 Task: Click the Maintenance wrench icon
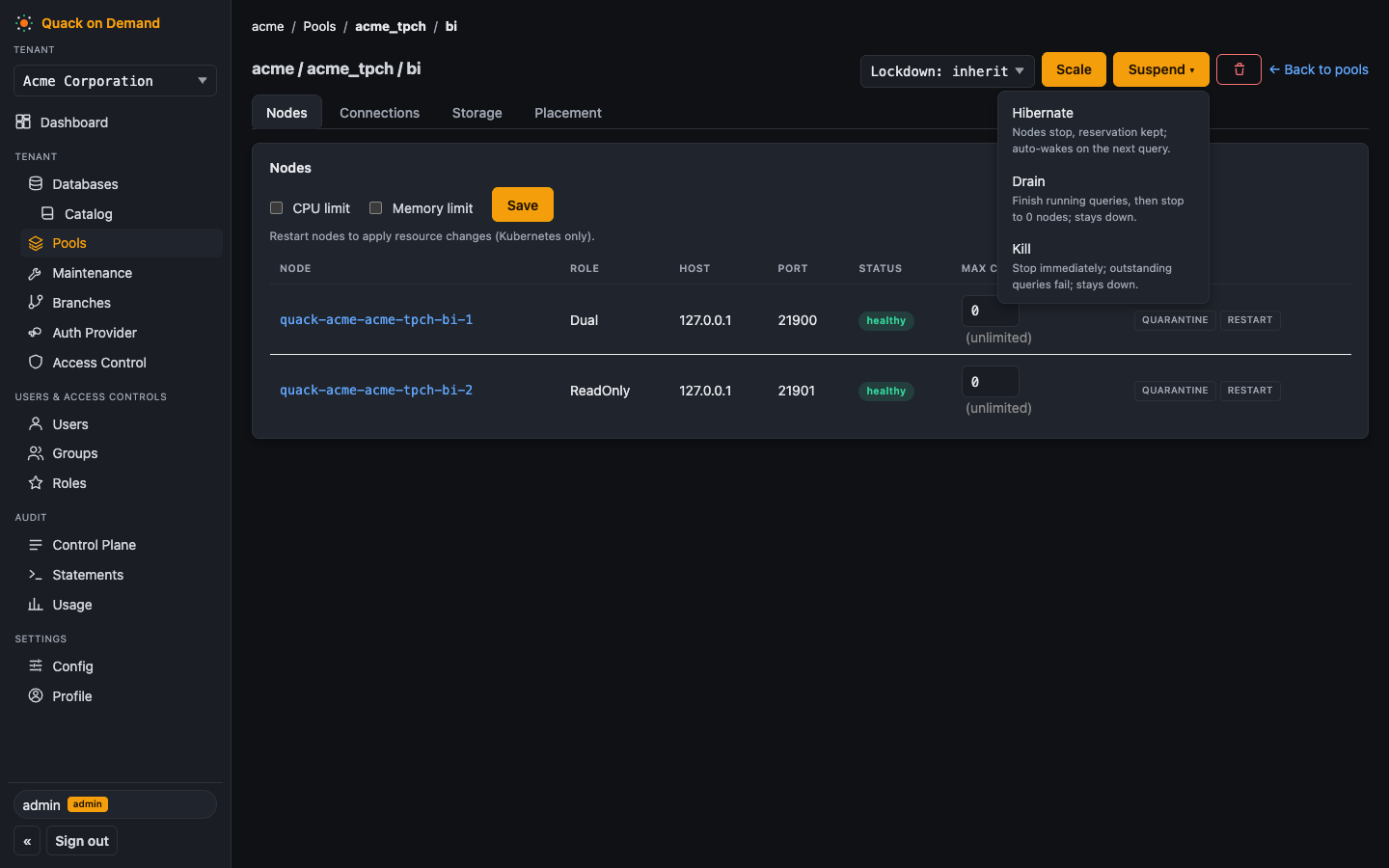coord(36,273)
